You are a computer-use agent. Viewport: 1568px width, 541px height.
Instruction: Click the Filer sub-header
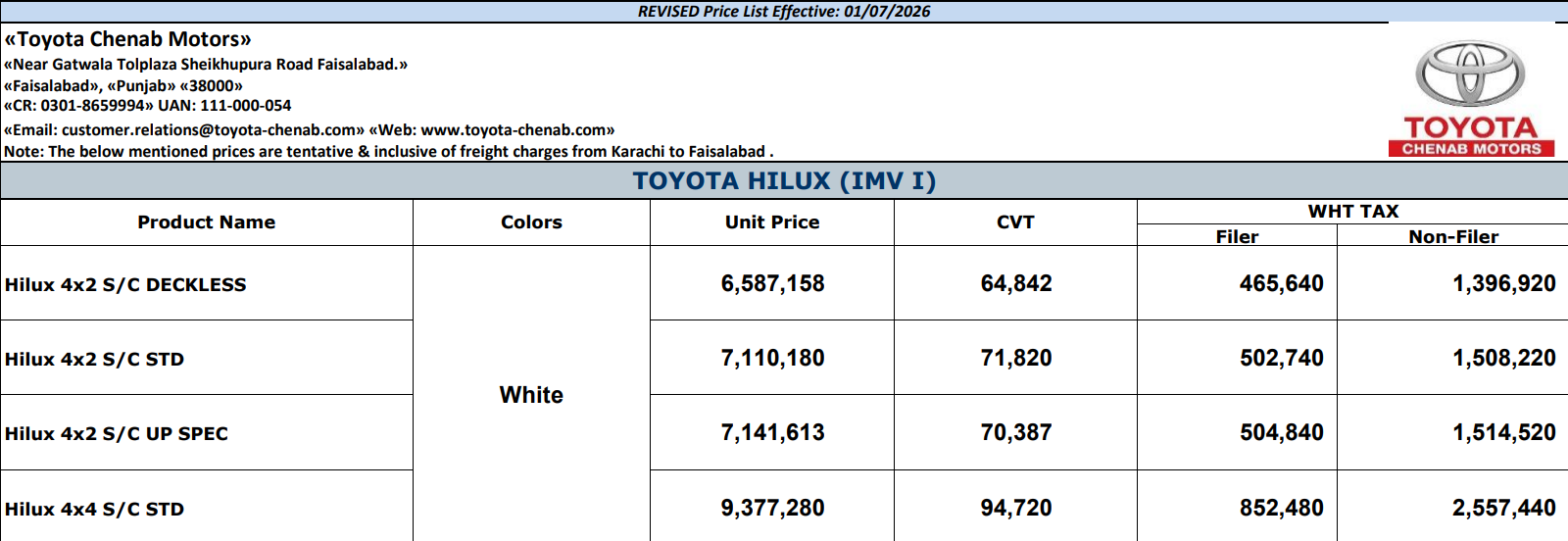1237,236
